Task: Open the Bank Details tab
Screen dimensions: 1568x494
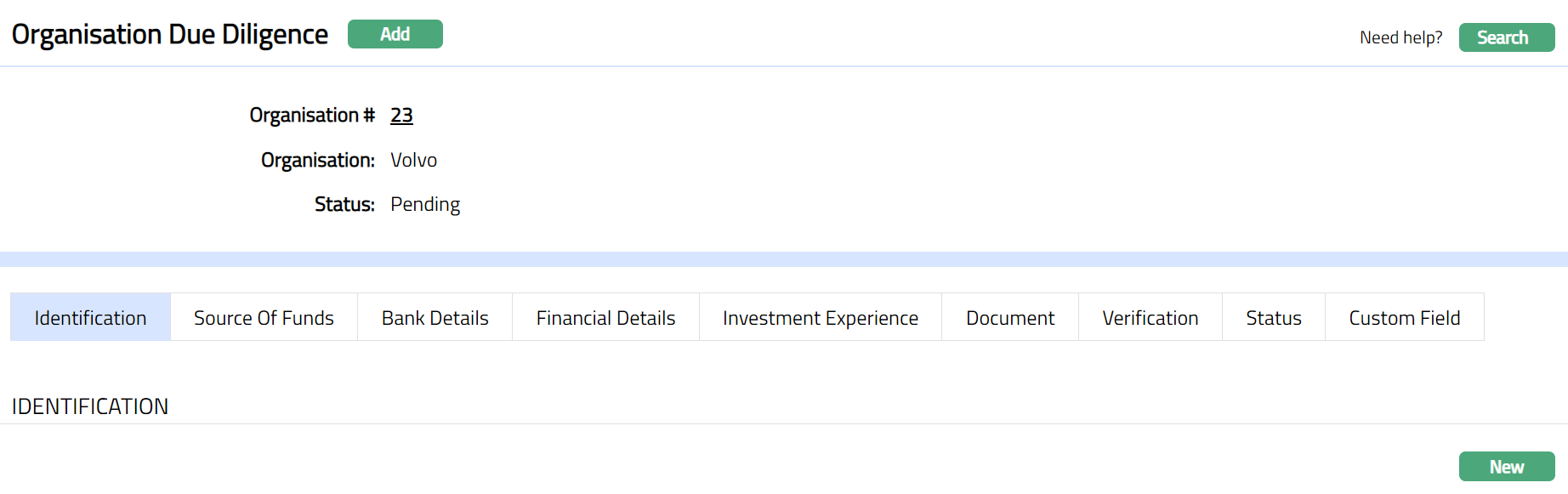Action: tap(435, 317)
